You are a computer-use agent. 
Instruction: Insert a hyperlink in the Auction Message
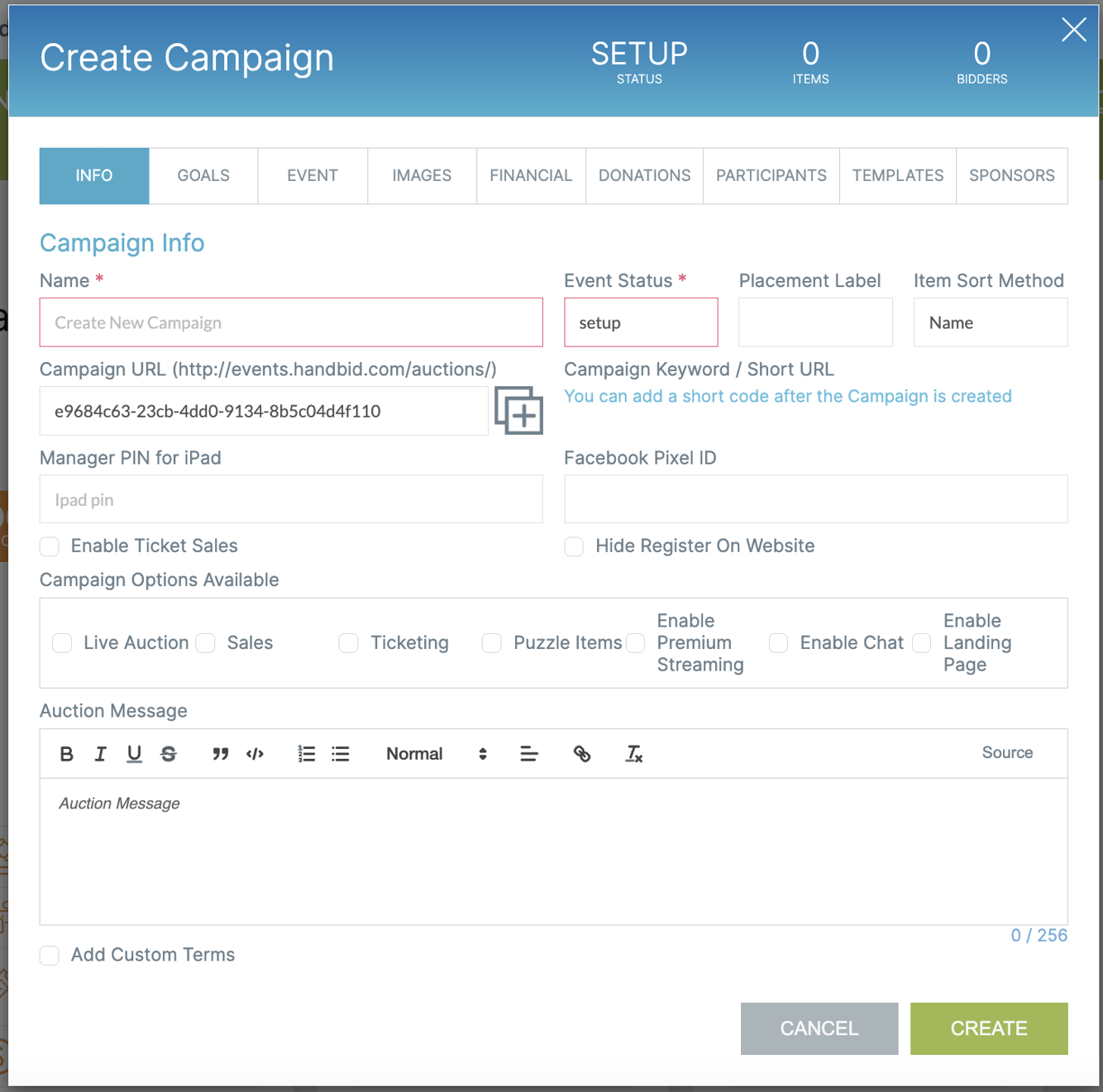581,753
